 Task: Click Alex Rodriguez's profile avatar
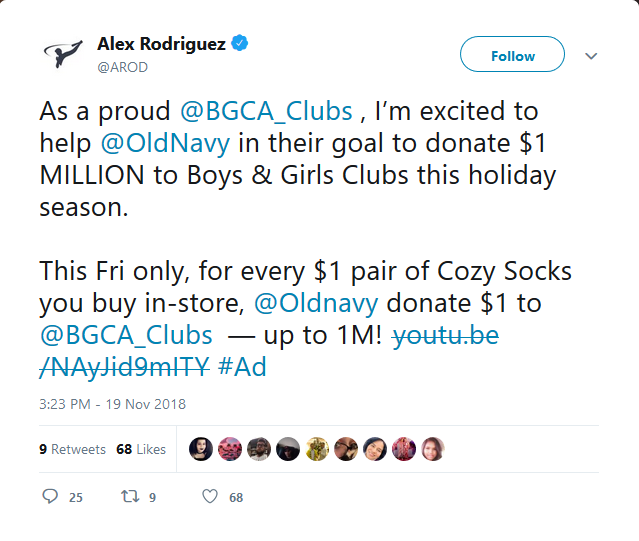tap(64, 56)
